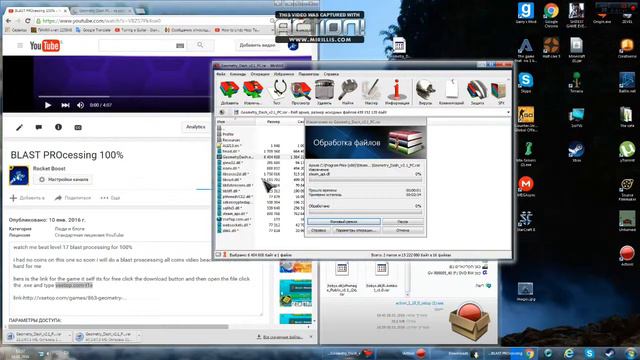Open uTorrent desktop icon
This screenshot has width=640, height=360.
click(627, 151)
